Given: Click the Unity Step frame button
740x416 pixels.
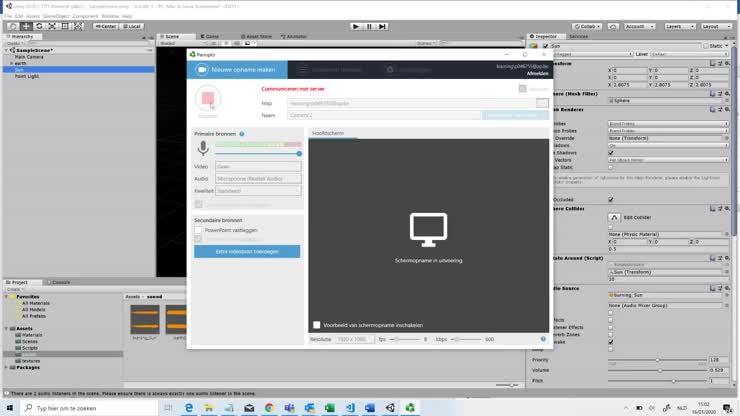Looking at the screenshot, I should [x=382, y=26].
